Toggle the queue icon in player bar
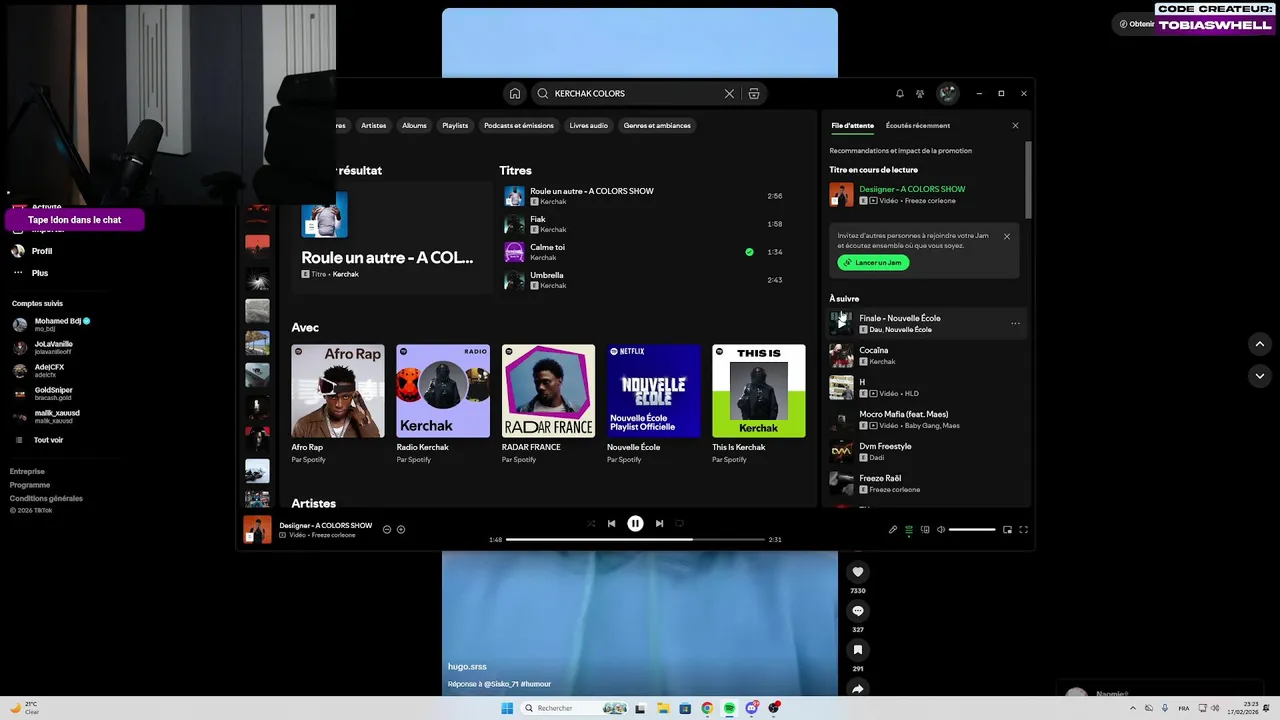This screenshot has width=1280, height=720. tap(909, 529)
